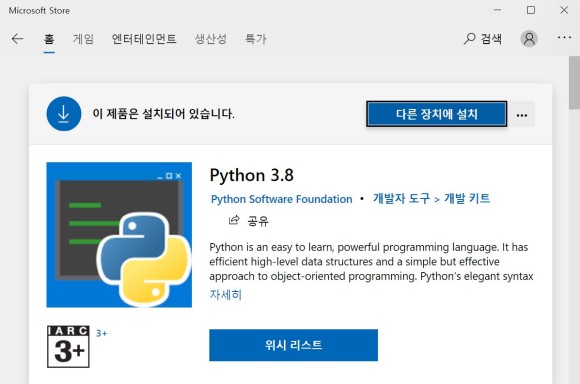Click the Python 3.8 app thumbnail
The height and width of the screenshot is (384, 580).
119,235
